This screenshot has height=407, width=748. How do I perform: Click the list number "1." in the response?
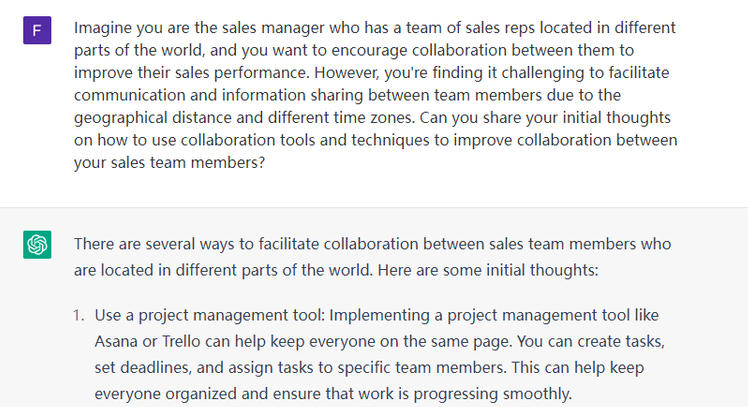79,315
